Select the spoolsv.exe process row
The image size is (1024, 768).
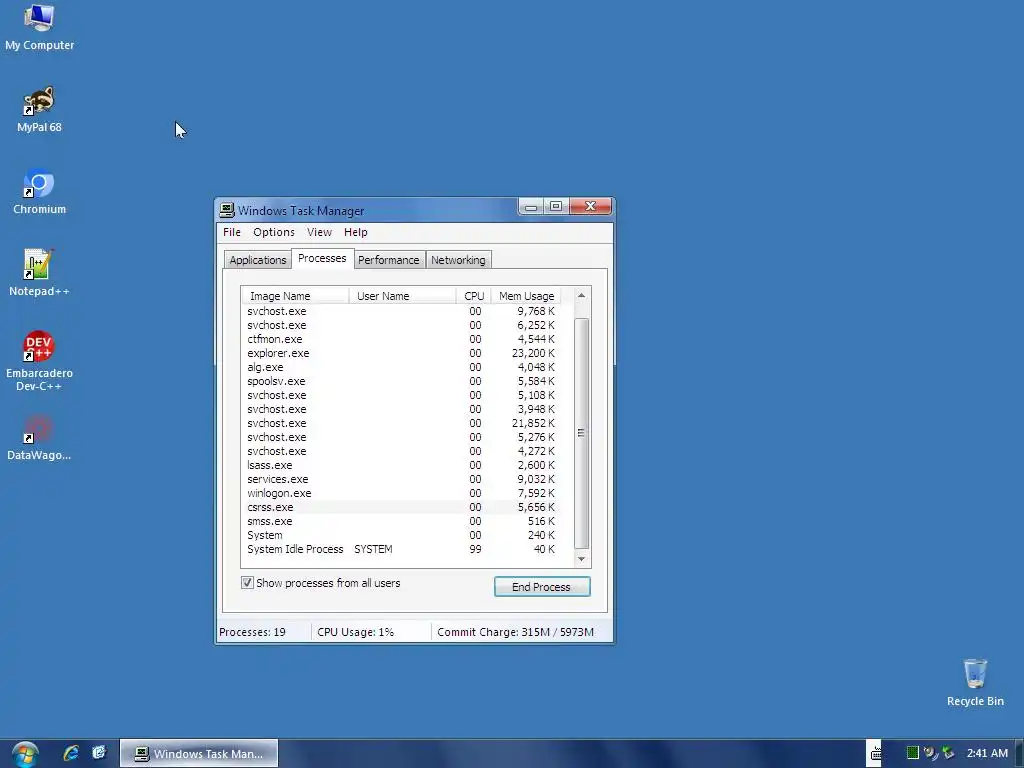point(401,381)
